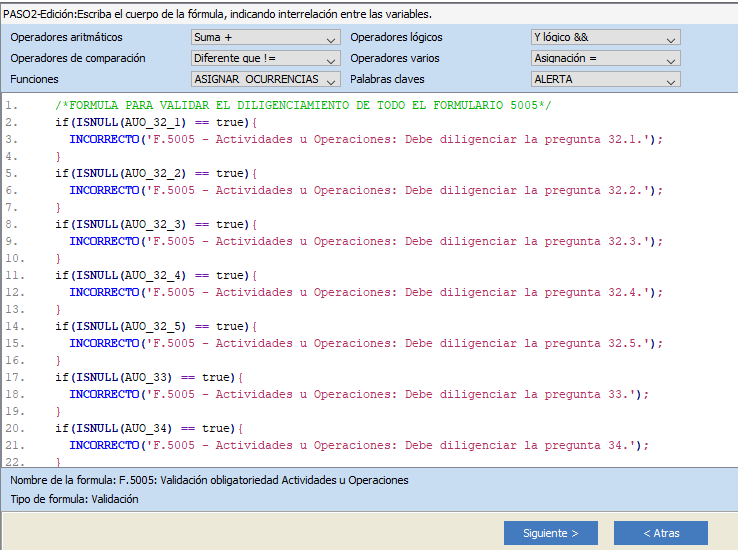Screen dimensions: 738x550
Task: Click the INCORRECTO message for pregunta 34
Action: [358, 445]
